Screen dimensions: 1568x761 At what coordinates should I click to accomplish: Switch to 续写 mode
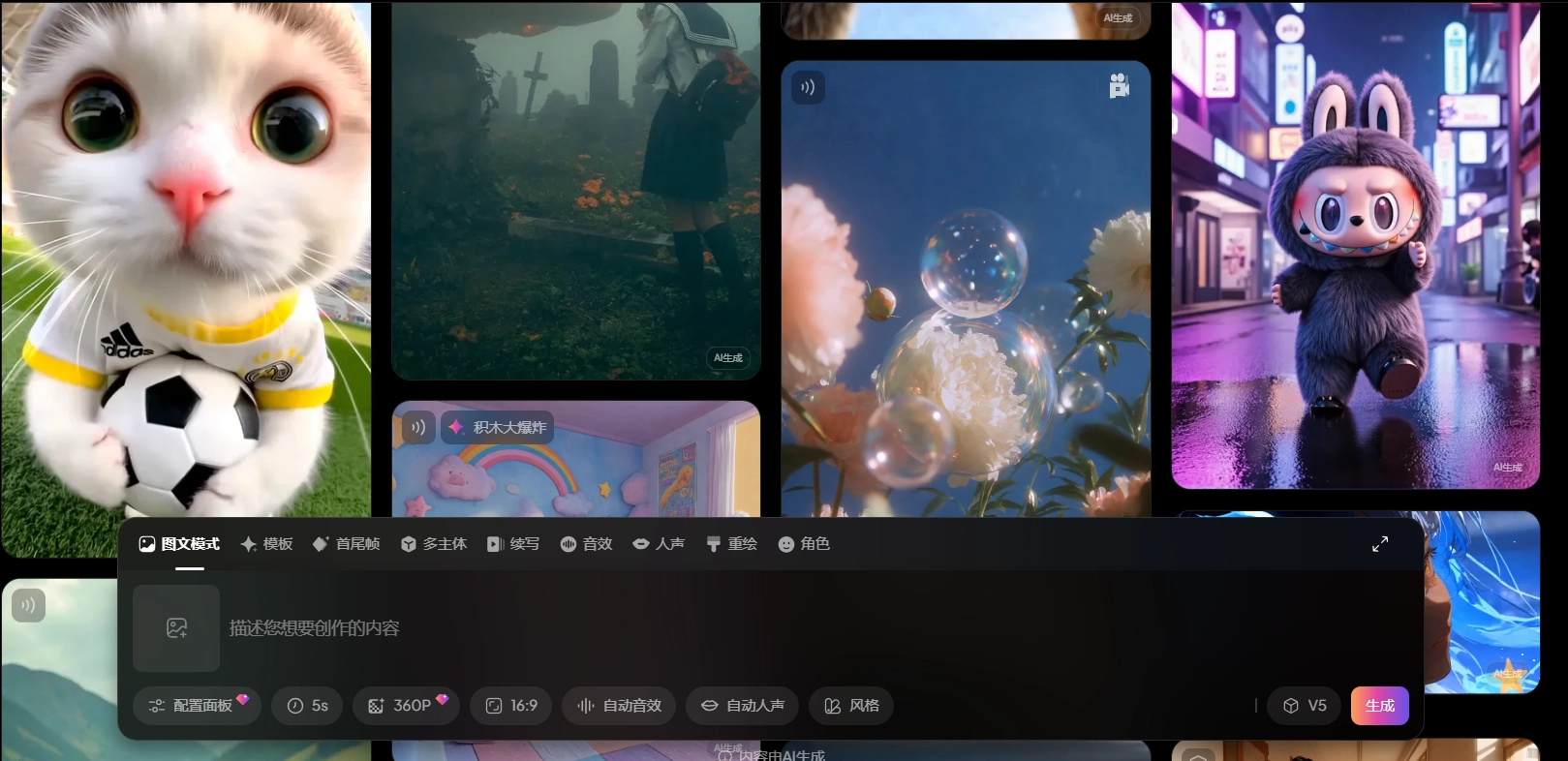click(513, 544)
